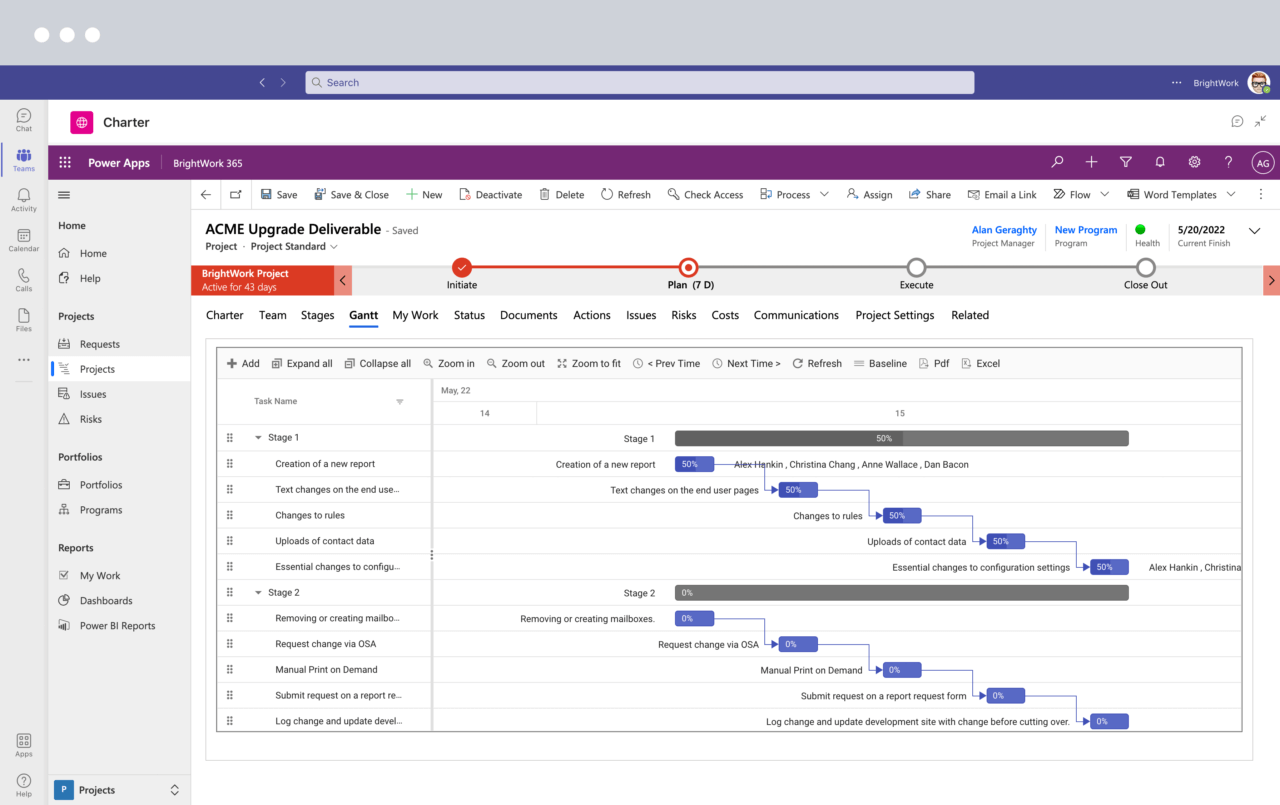Click the Plan stage marker on the timeline
Viewport: 1280px width, 805px height.
click(688, 268)
